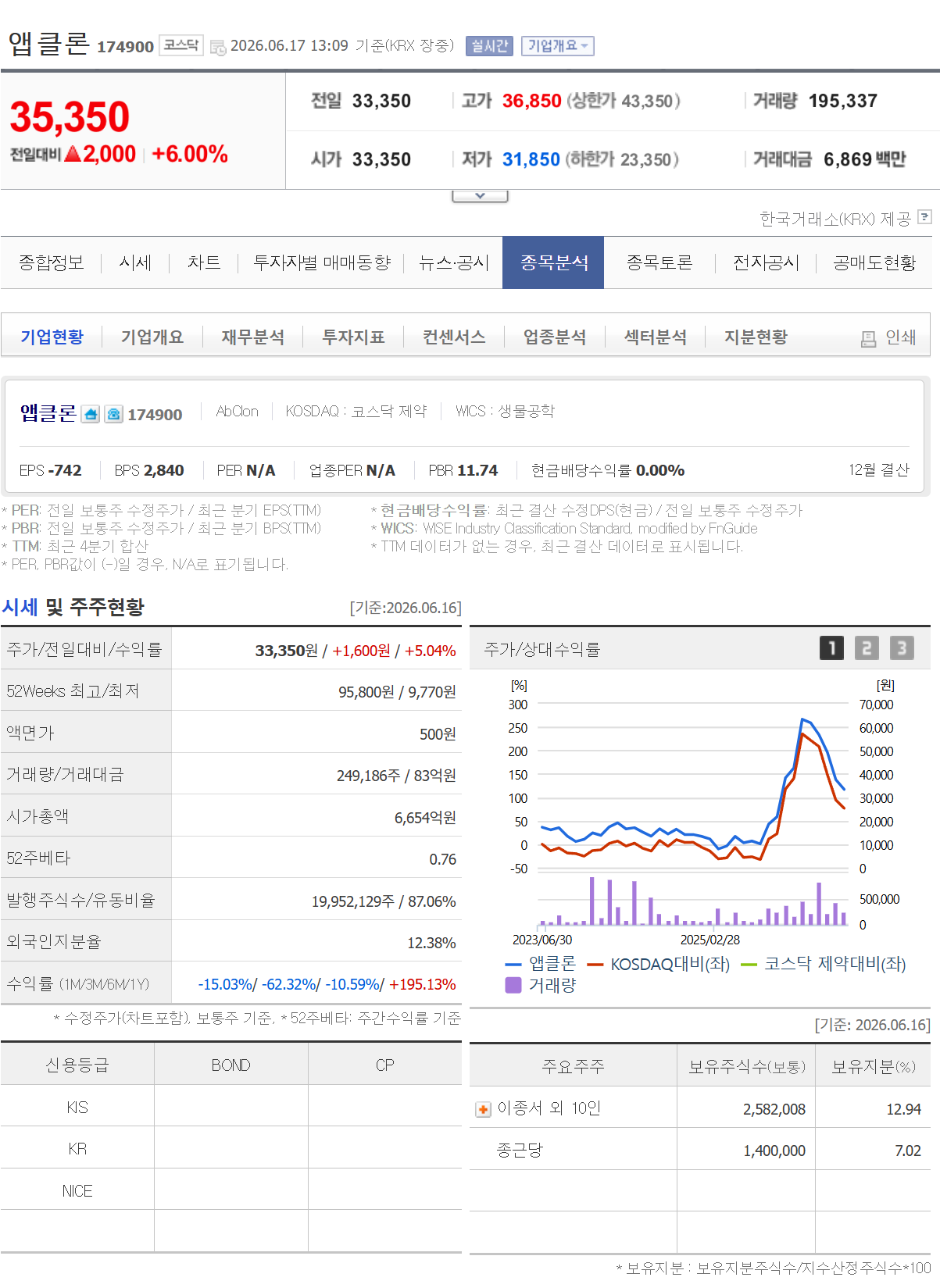Click the homepage icon next to 앱클론
Image resolution: width=940 pixels, height=1288 pixels.
91,414
